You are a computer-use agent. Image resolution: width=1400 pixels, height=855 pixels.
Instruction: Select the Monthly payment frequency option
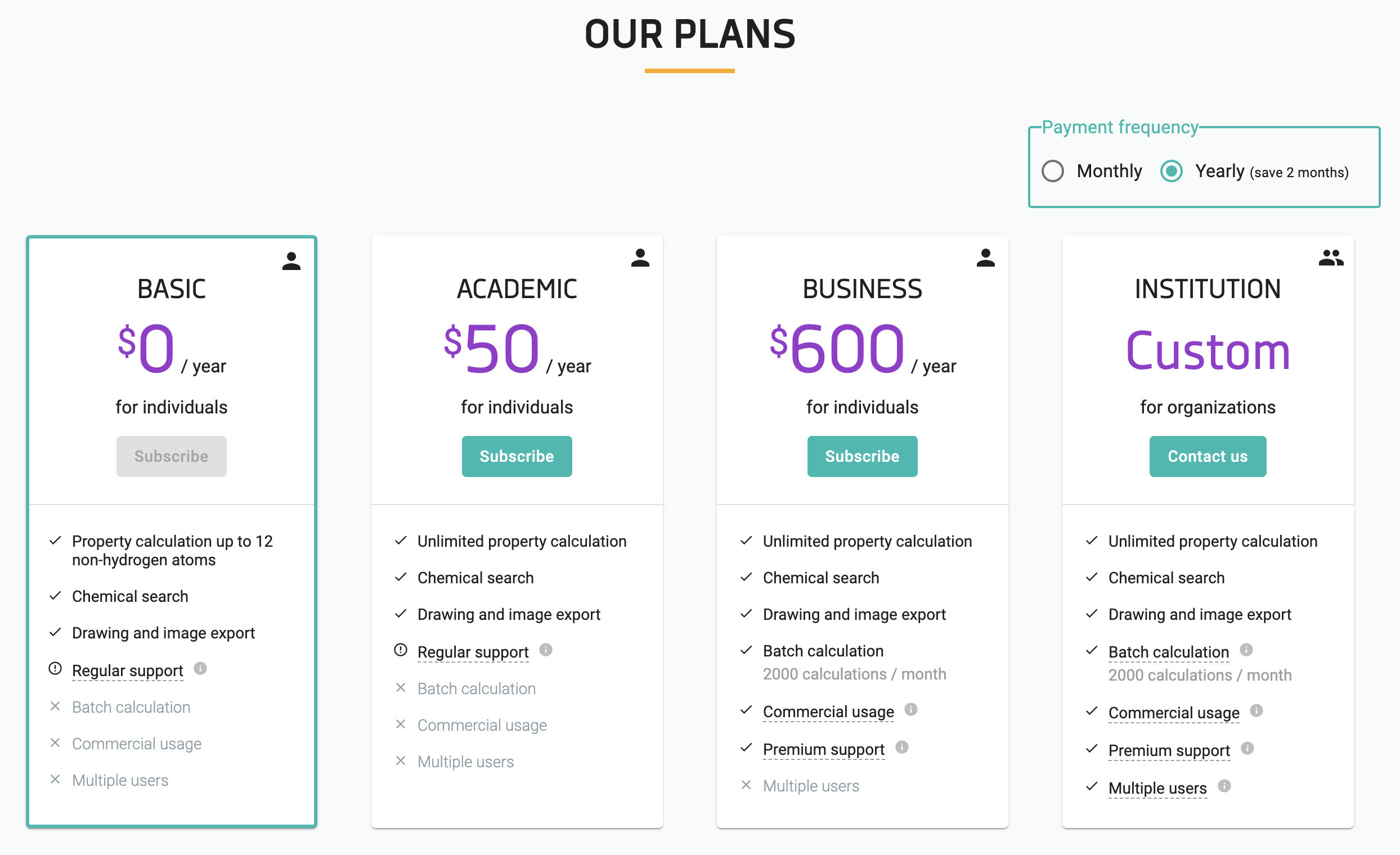[1053, 171]
